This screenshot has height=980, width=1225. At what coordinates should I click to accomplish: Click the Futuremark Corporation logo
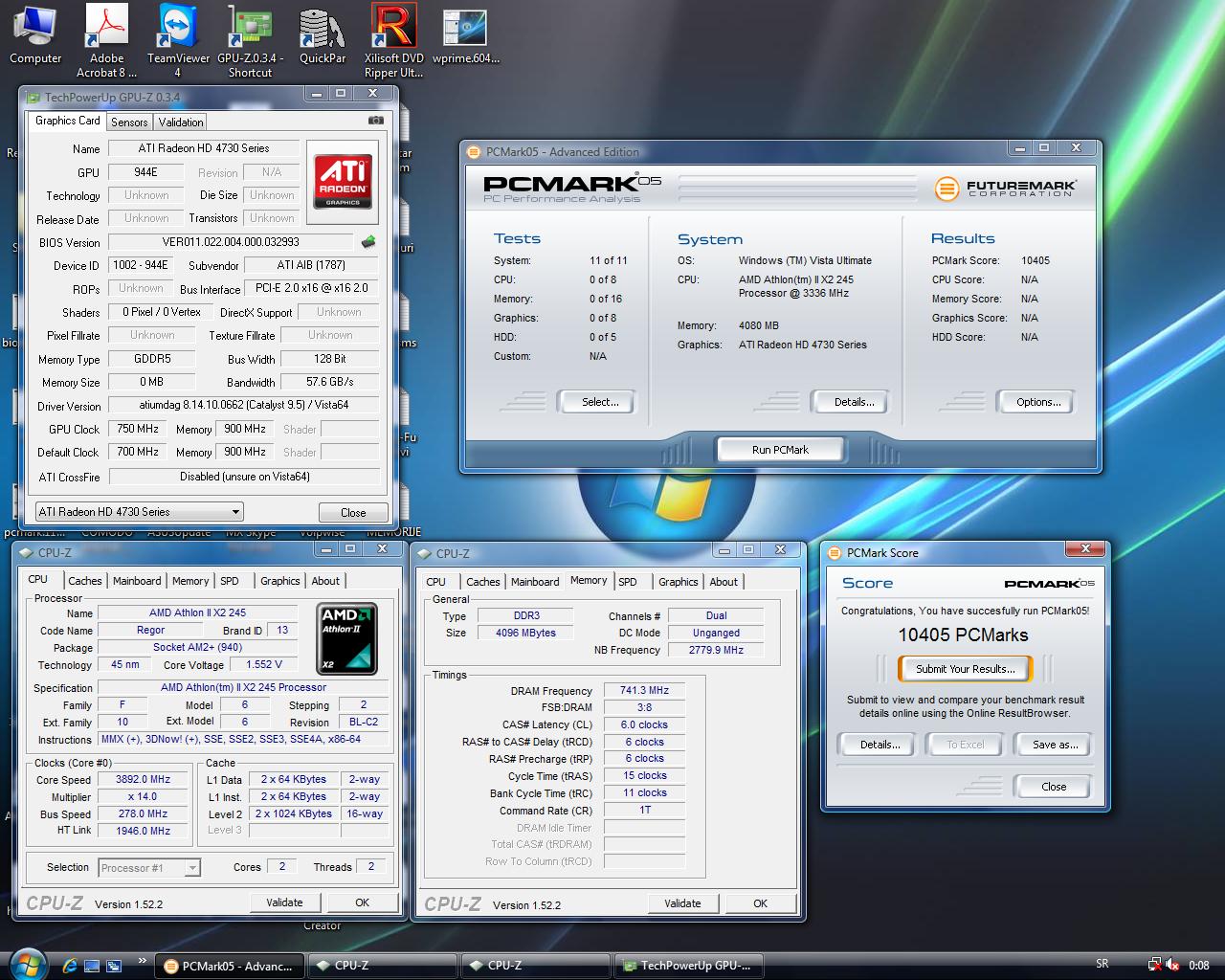[x=1005, y=188]
